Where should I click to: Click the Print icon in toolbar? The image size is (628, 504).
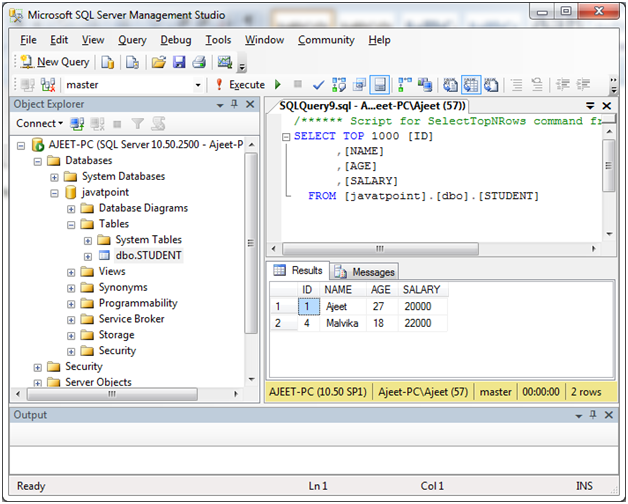tap(199, 62)
